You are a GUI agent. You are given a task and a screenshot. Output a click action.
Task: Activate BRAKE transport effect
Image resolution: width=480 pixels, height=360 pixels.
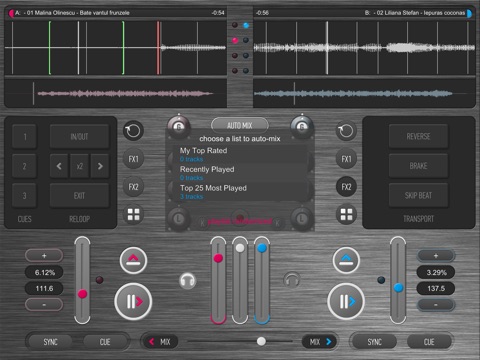coord(418,166)
